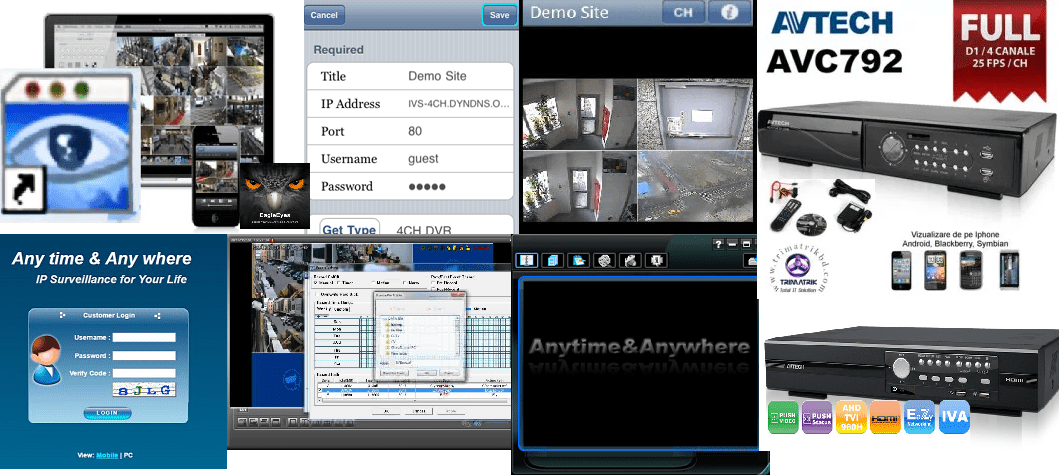The height and width of the screenshot is (475, 1059).
Task: Select the Symbian phone picture on the right
Action: click(1009, 270)
